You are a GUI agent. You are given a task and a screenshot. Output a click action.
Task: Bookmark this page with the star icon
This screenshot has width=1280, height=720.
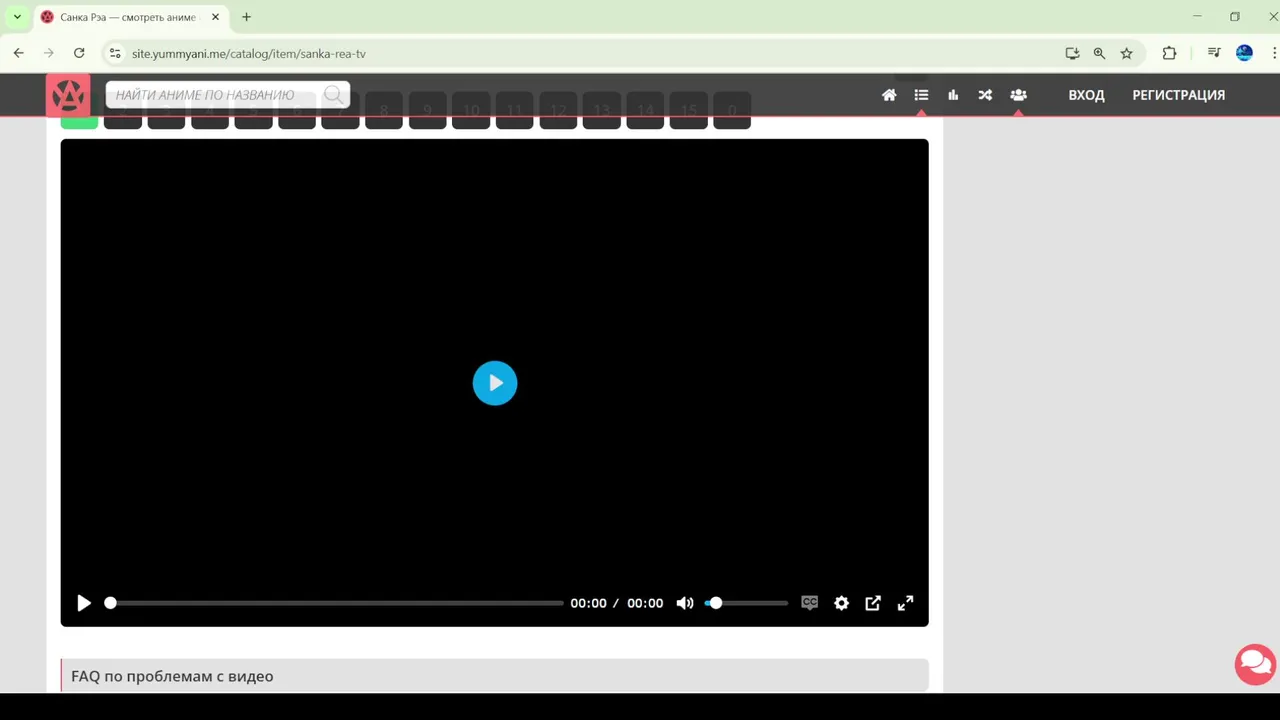click(x=1126, y=53)
